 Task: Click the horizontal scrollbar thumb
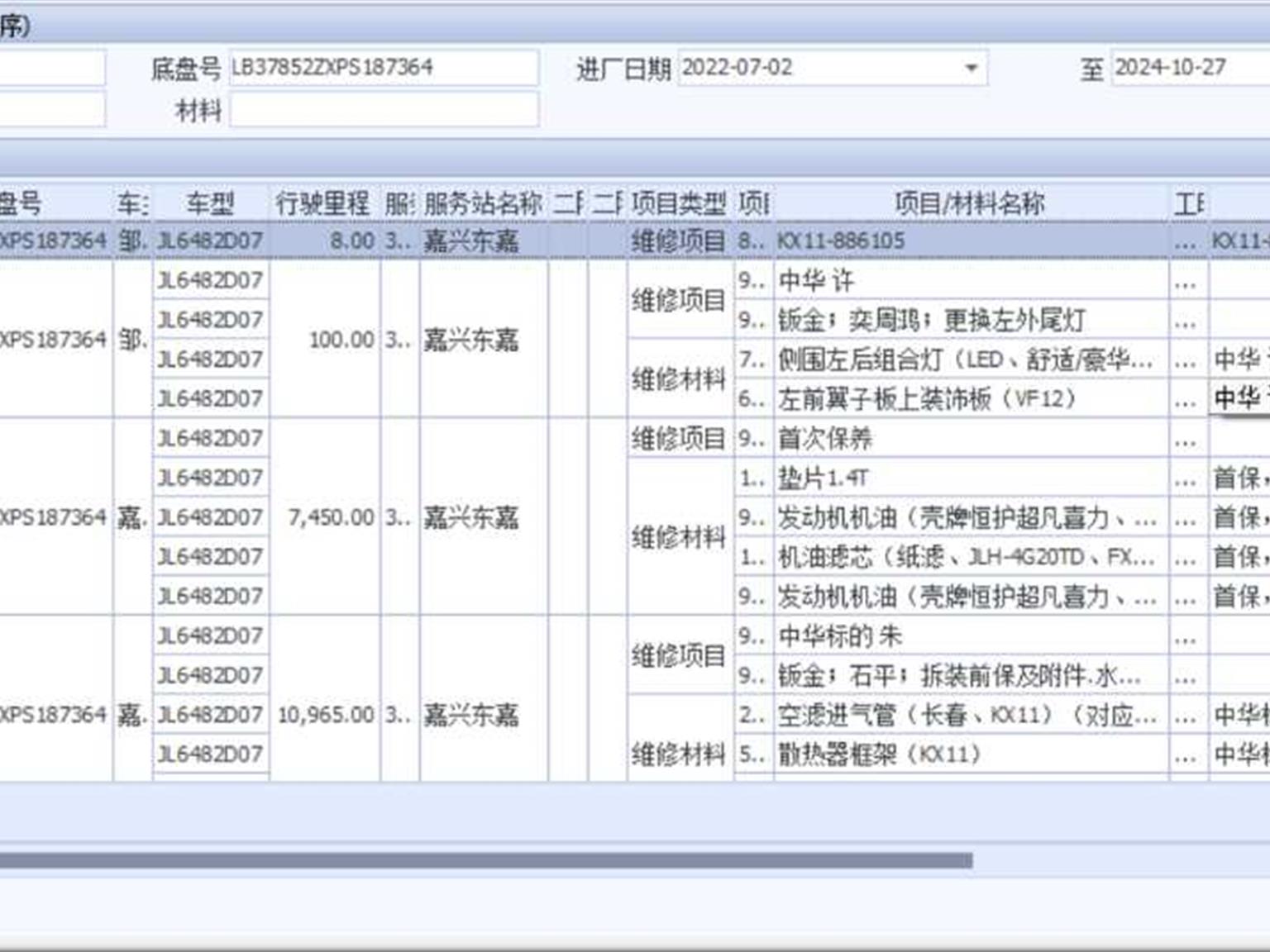click(x=486, y=860)
